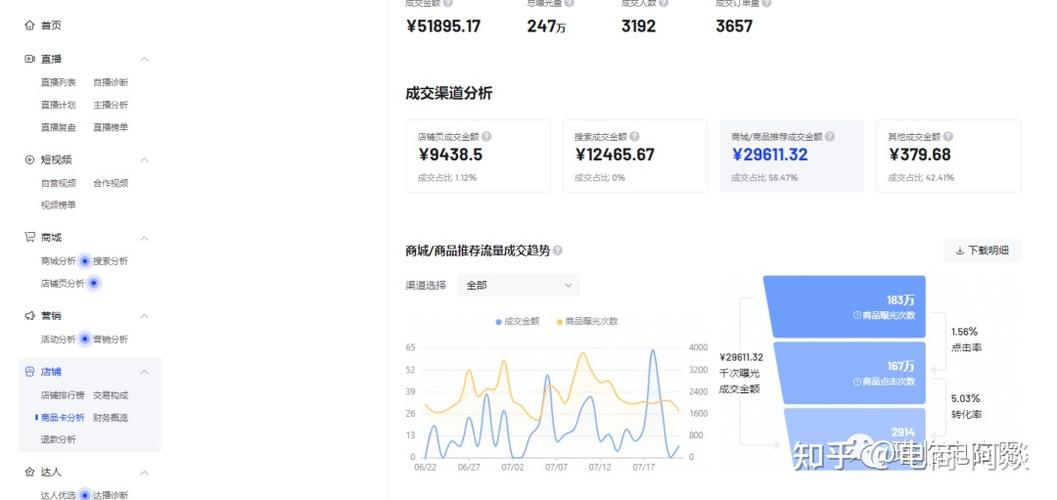This screenshot has height=500, width=1057.
Task: Click help icon beside 商城/商品推荐成交金额
Action: point(830,136)
